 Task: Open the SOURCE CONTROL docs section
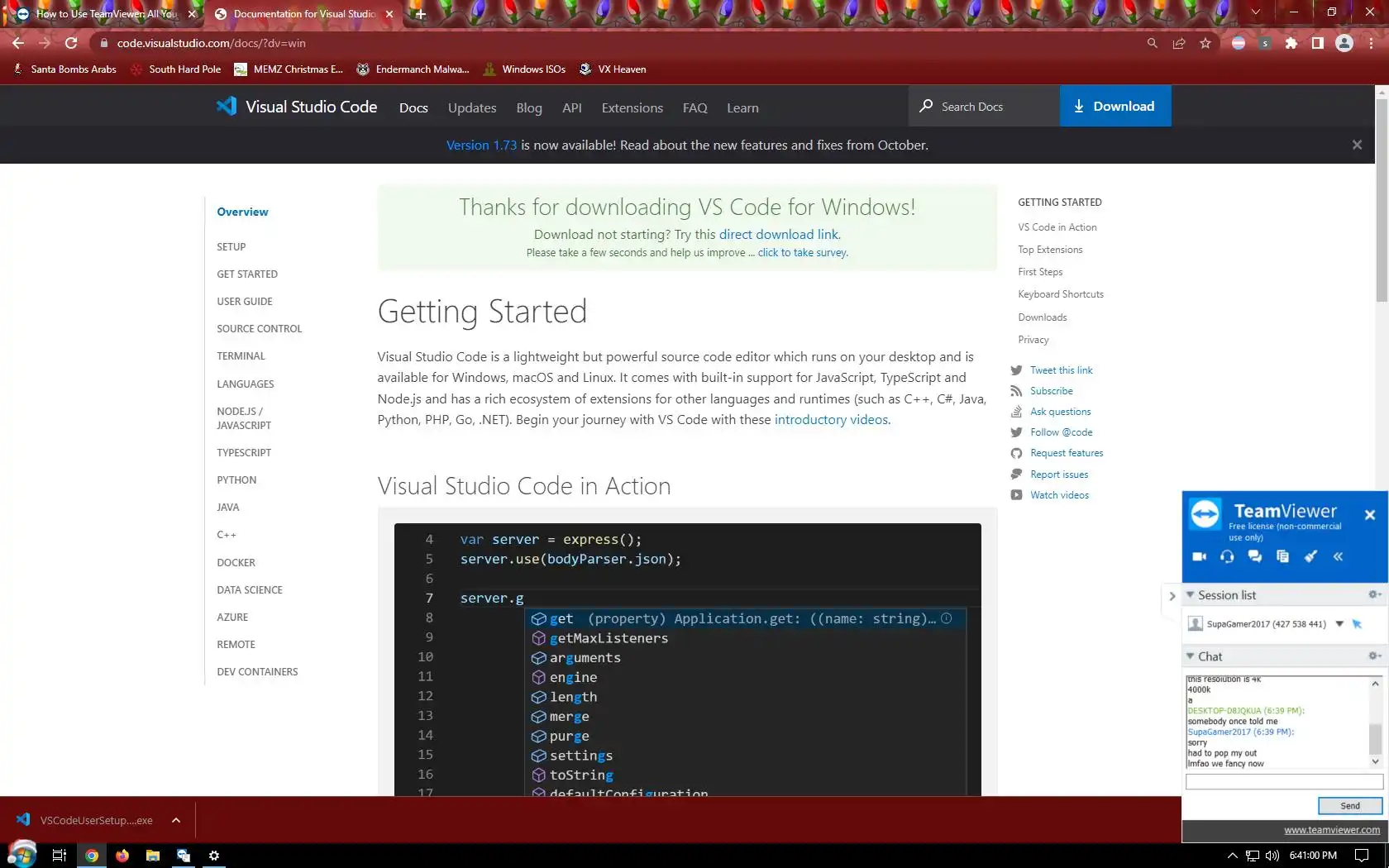[260, 329]
